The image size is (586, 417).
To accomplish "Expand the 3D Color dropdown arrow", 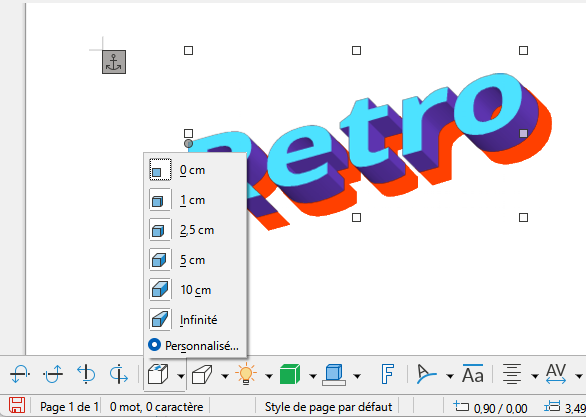I will pos(357,376).
